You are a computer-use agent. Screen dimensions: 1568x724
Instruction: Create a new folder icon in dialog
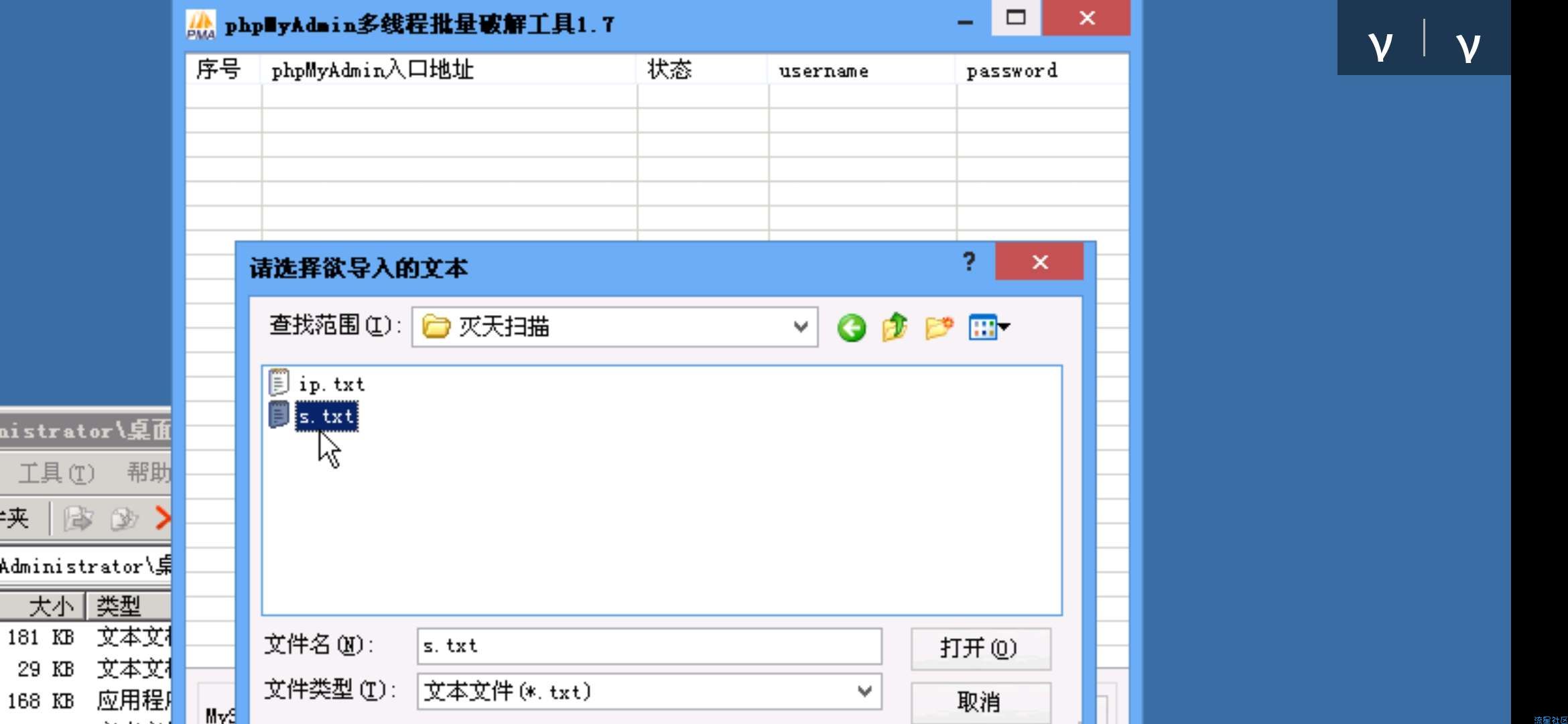tap(939, 328)
